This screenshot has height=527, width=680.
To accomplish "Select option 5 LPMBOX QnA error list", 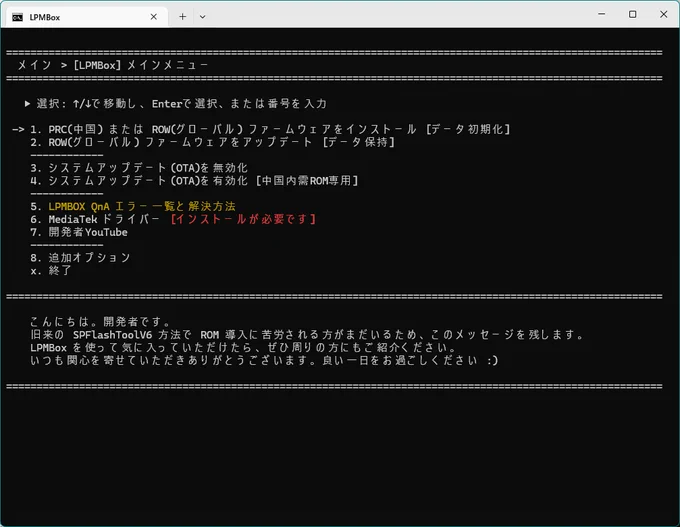I will (x=133, y=206).
